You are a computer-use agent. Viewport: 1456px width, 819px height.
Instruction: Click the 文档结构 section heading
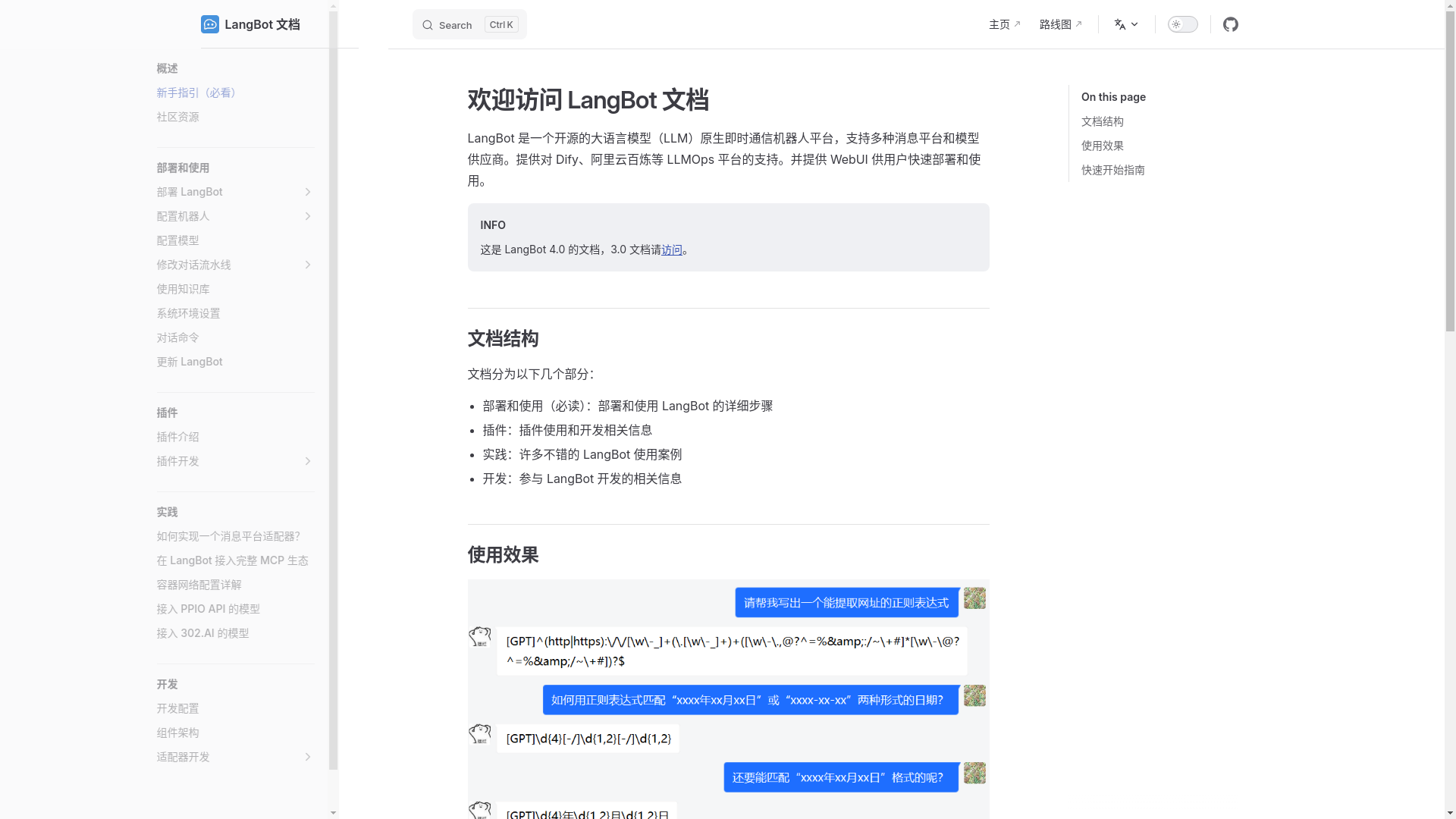click(x=502, y=338)
